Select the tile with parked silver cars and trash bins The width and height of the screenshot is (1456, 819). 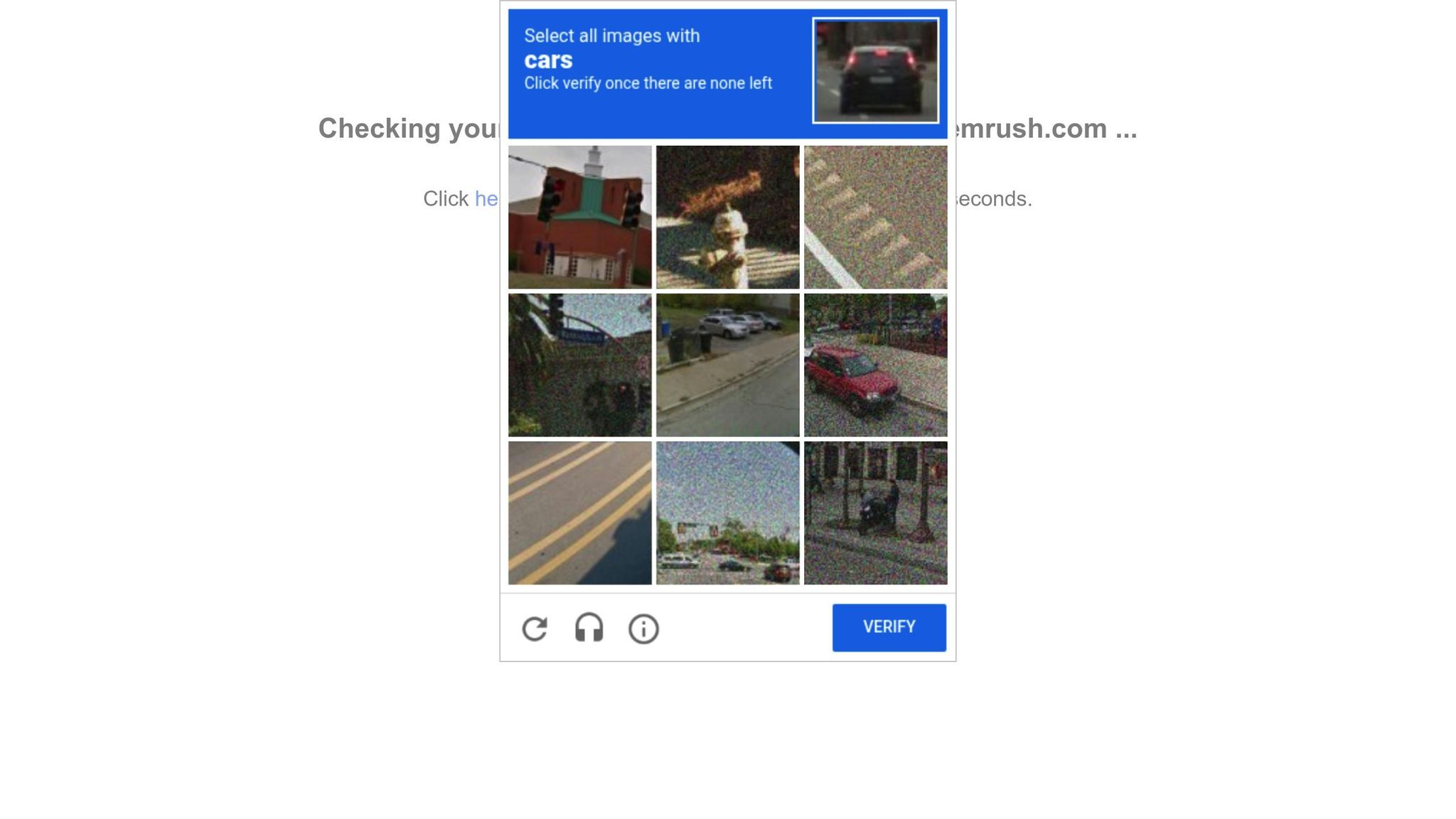pos(728,365)
